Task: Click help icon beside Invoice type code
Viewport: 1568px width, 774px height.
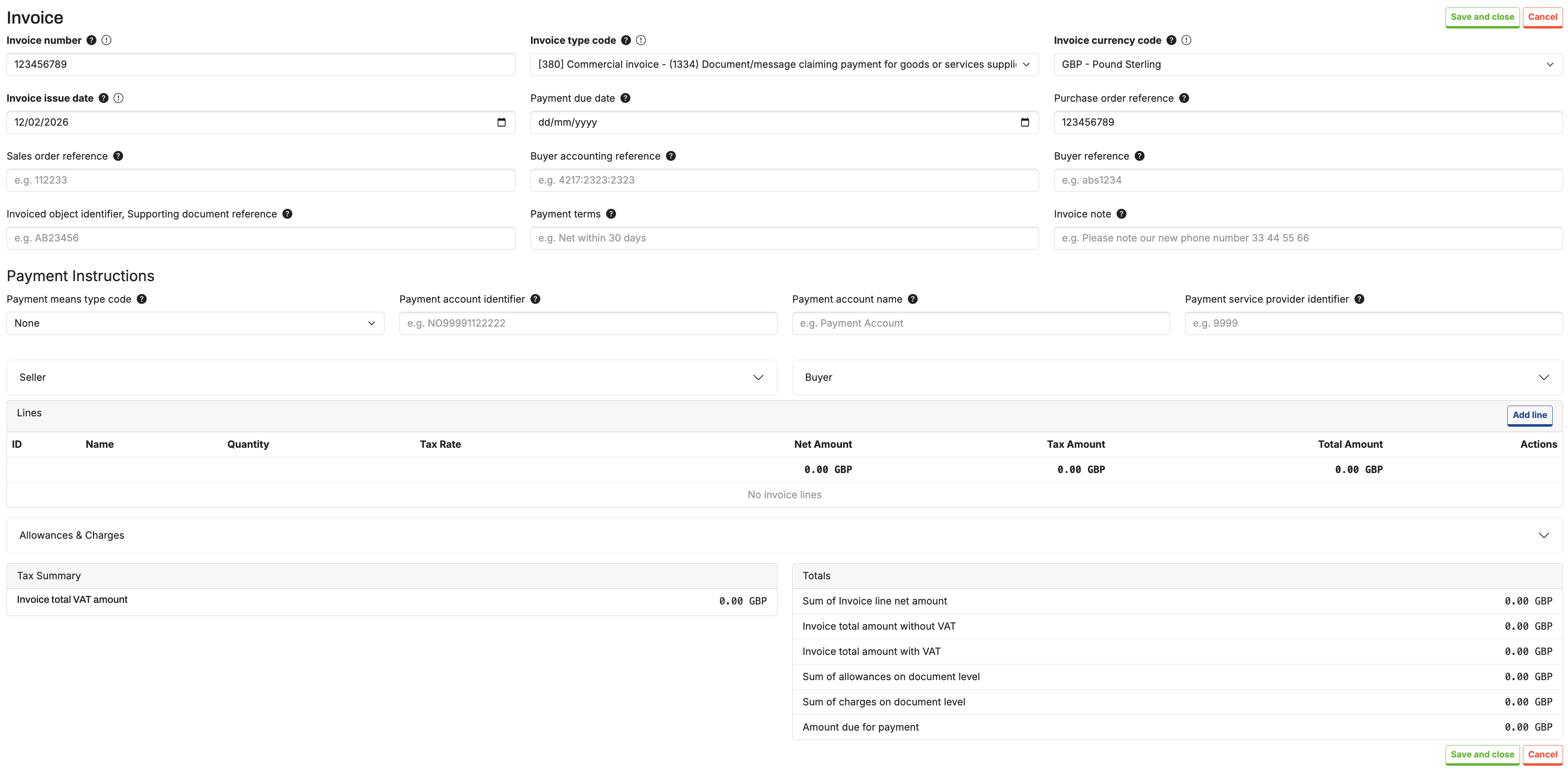Action: coord(626,40)
